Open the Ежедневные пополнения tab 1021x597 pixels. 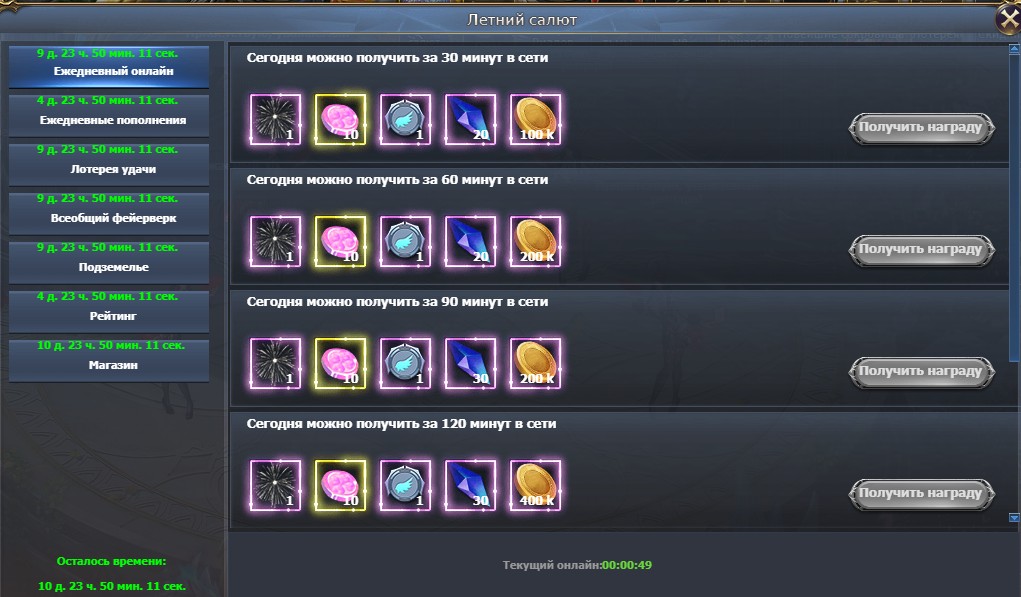tap(109, 115)
